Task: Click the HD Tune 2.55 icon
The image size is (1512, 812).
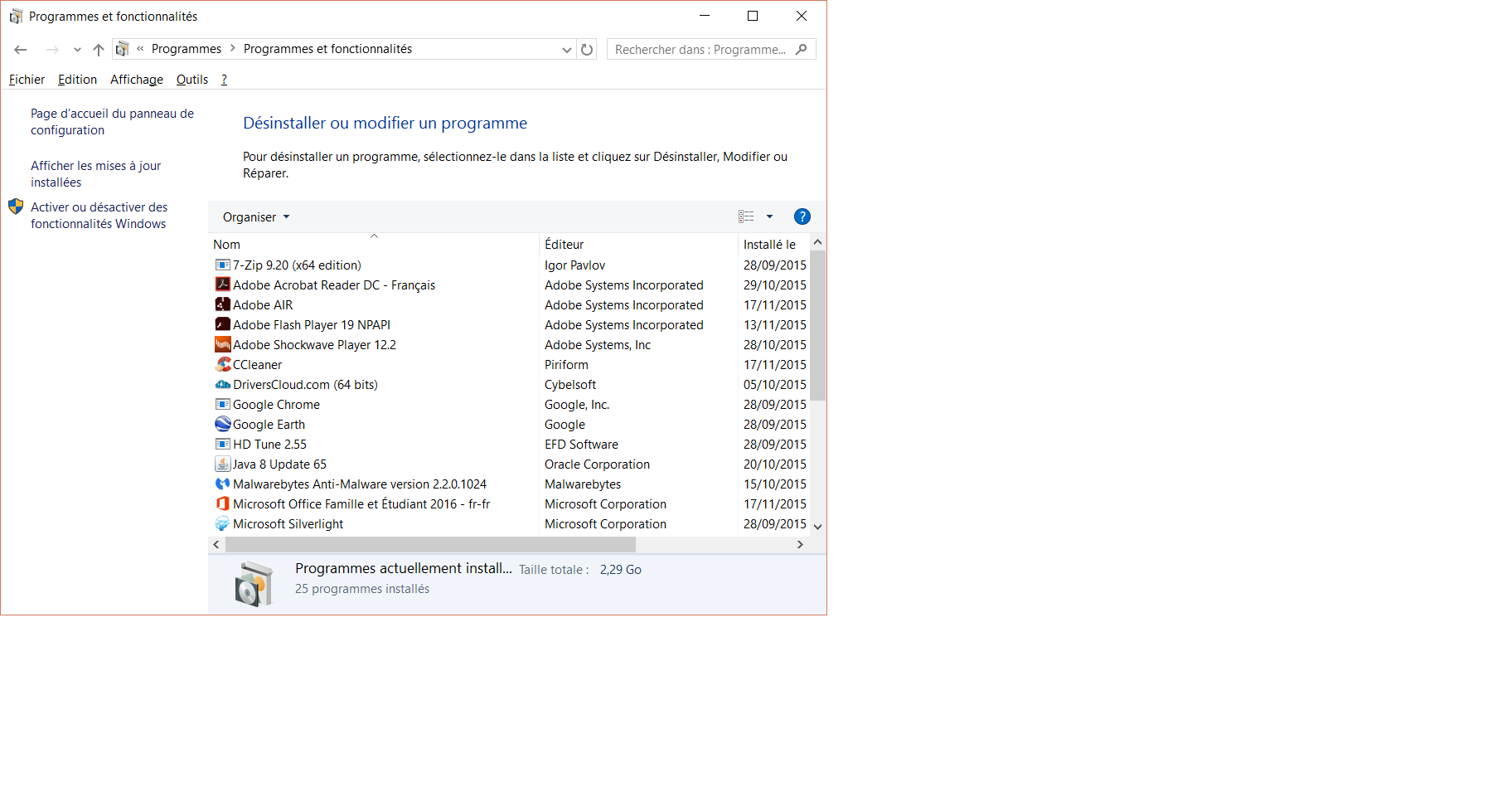Action: pyautogui.click(x=222, y=444)
